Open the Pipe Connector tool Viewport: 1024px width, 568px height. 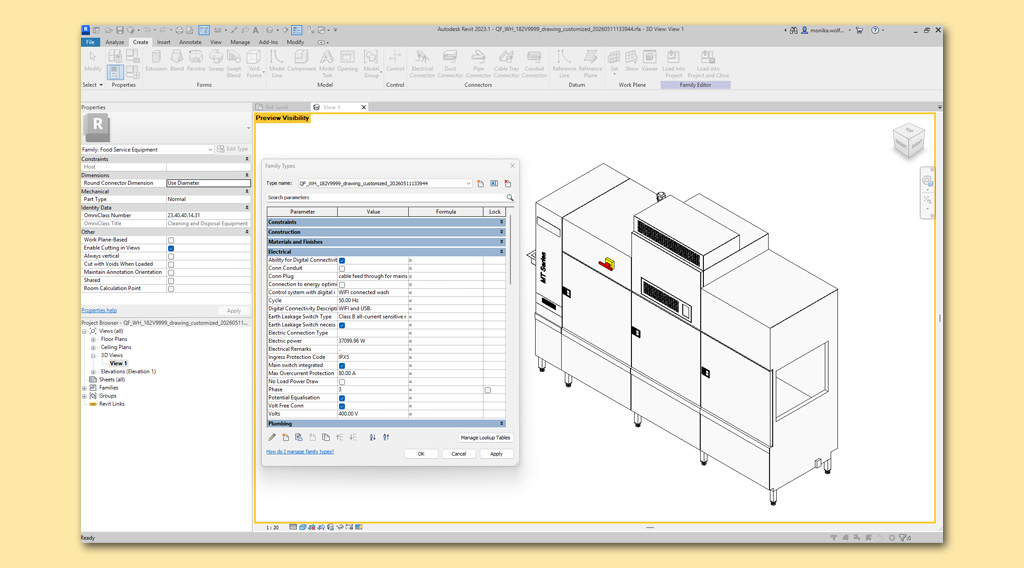[478, 64]
